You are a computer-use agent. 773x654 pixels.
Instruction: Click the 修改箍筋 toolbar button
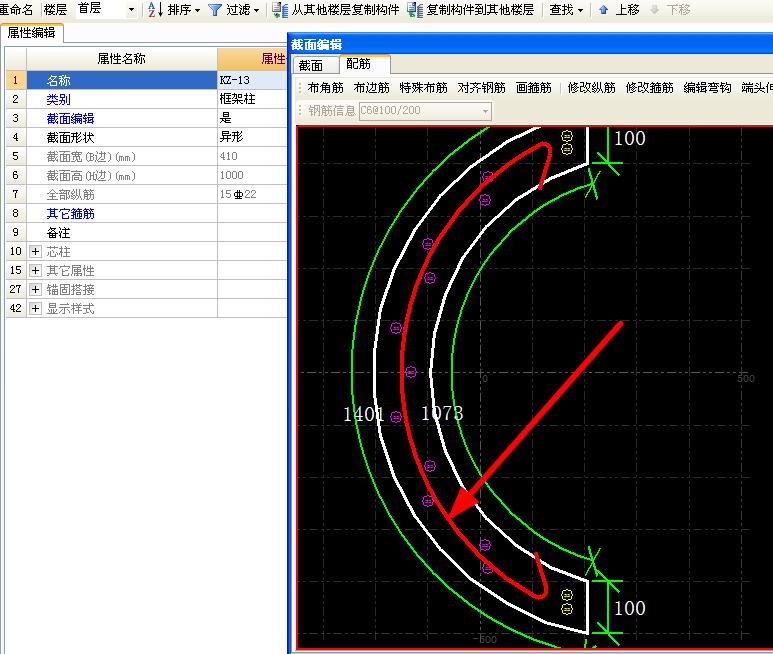click(x=649, y=88)
